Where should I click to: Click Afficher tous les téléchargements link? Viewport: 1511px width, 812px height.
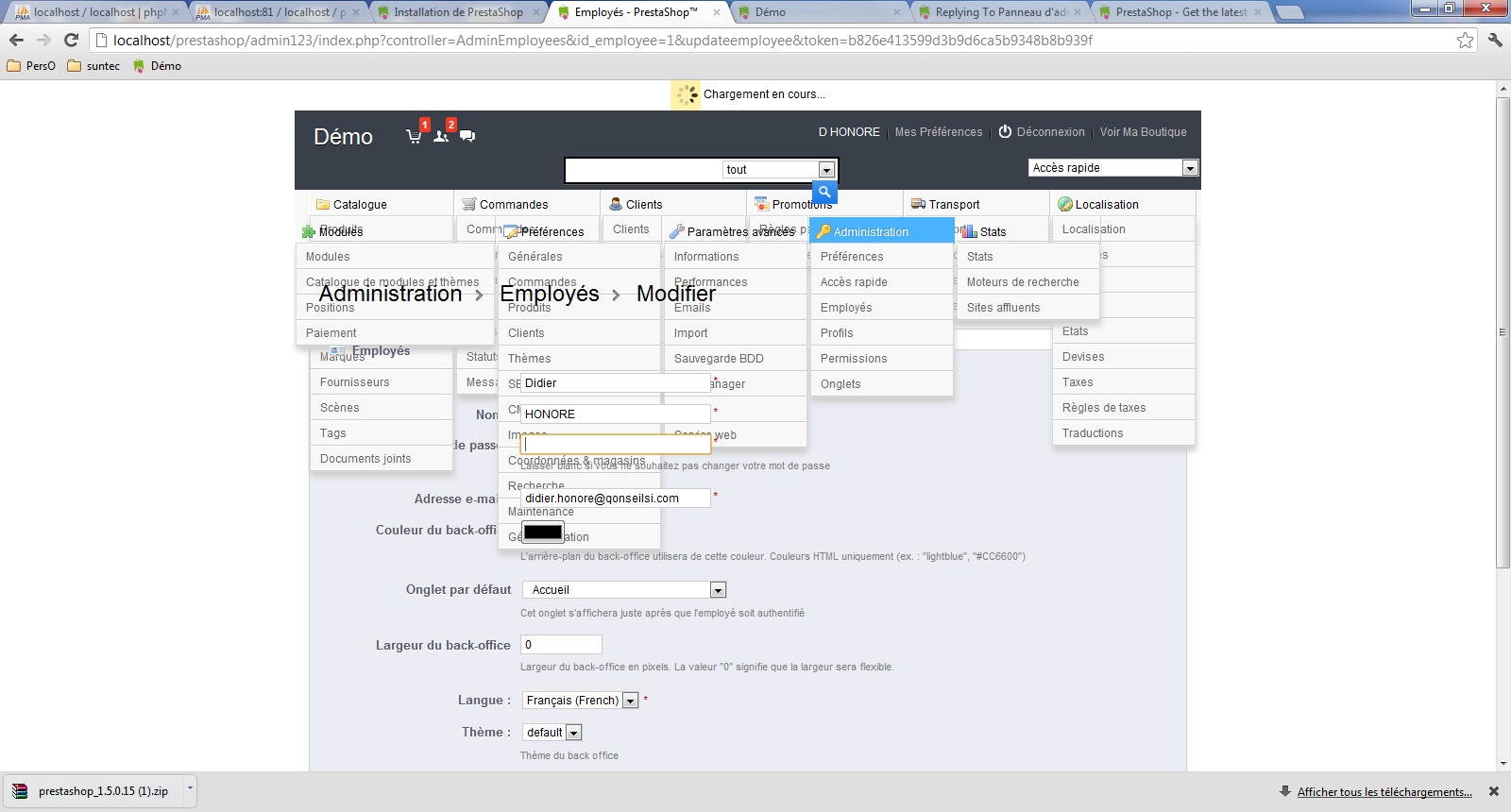pyautogui.click(x=1384, y=792)
